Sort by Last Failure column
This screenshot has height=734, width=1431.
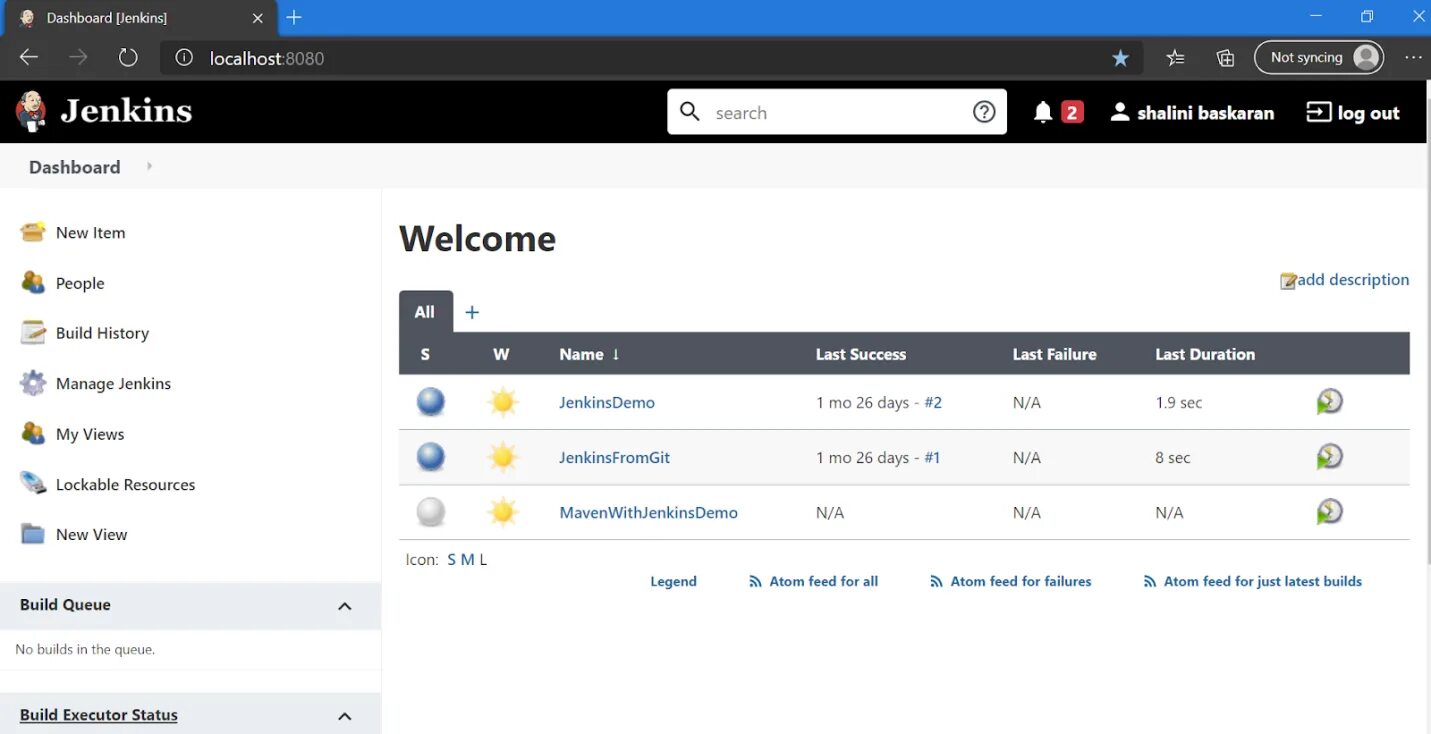pyautogui.click(x=1054, y=354)
